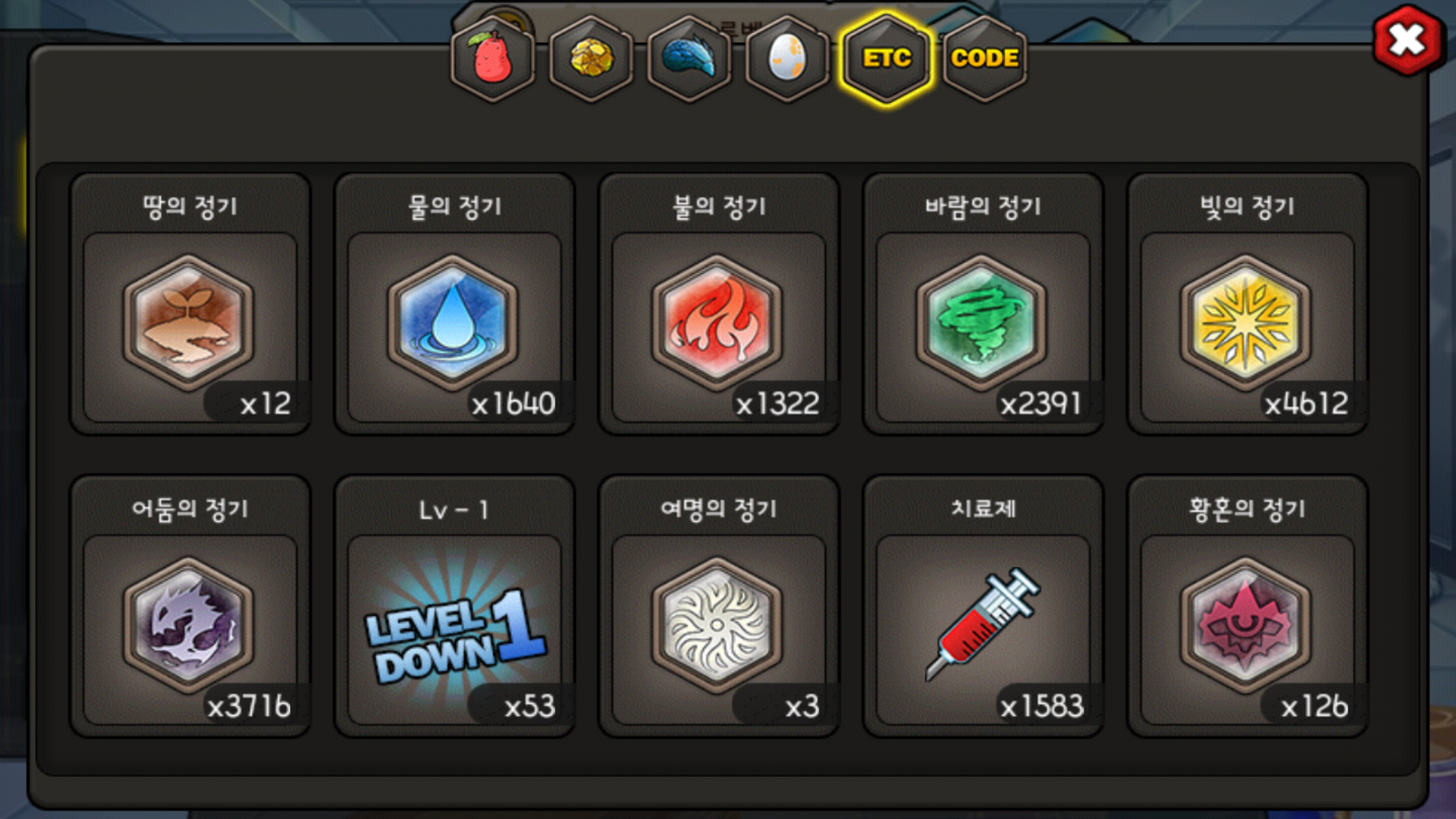The width and height of the screenshot is (1456, 819).
Task: Open the CODE tab
Action: [984, 58]
